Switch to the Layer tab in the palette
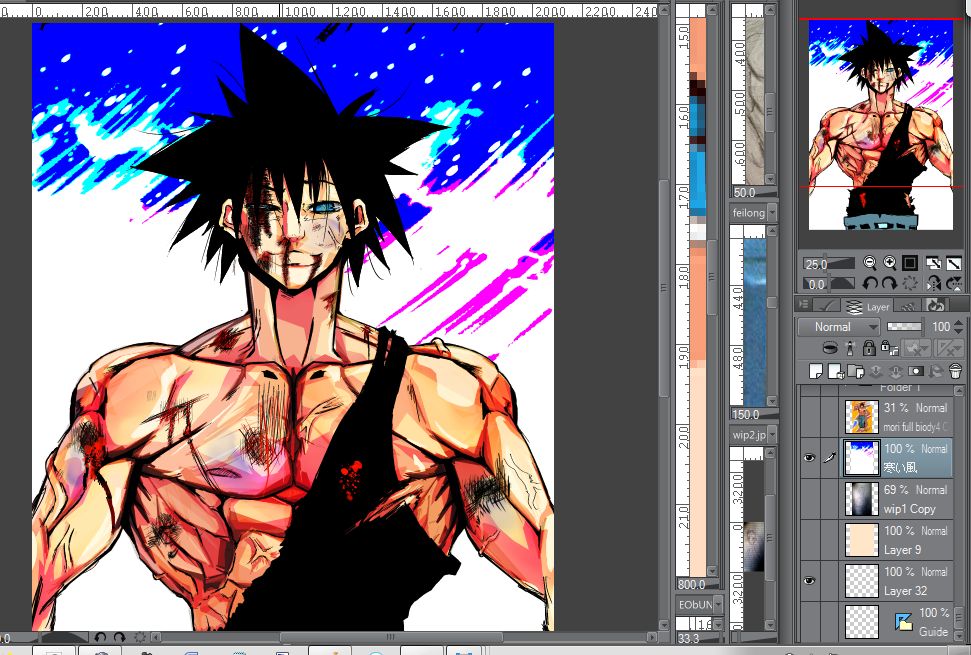Screen dimensions: 971x655 point(877,307)
